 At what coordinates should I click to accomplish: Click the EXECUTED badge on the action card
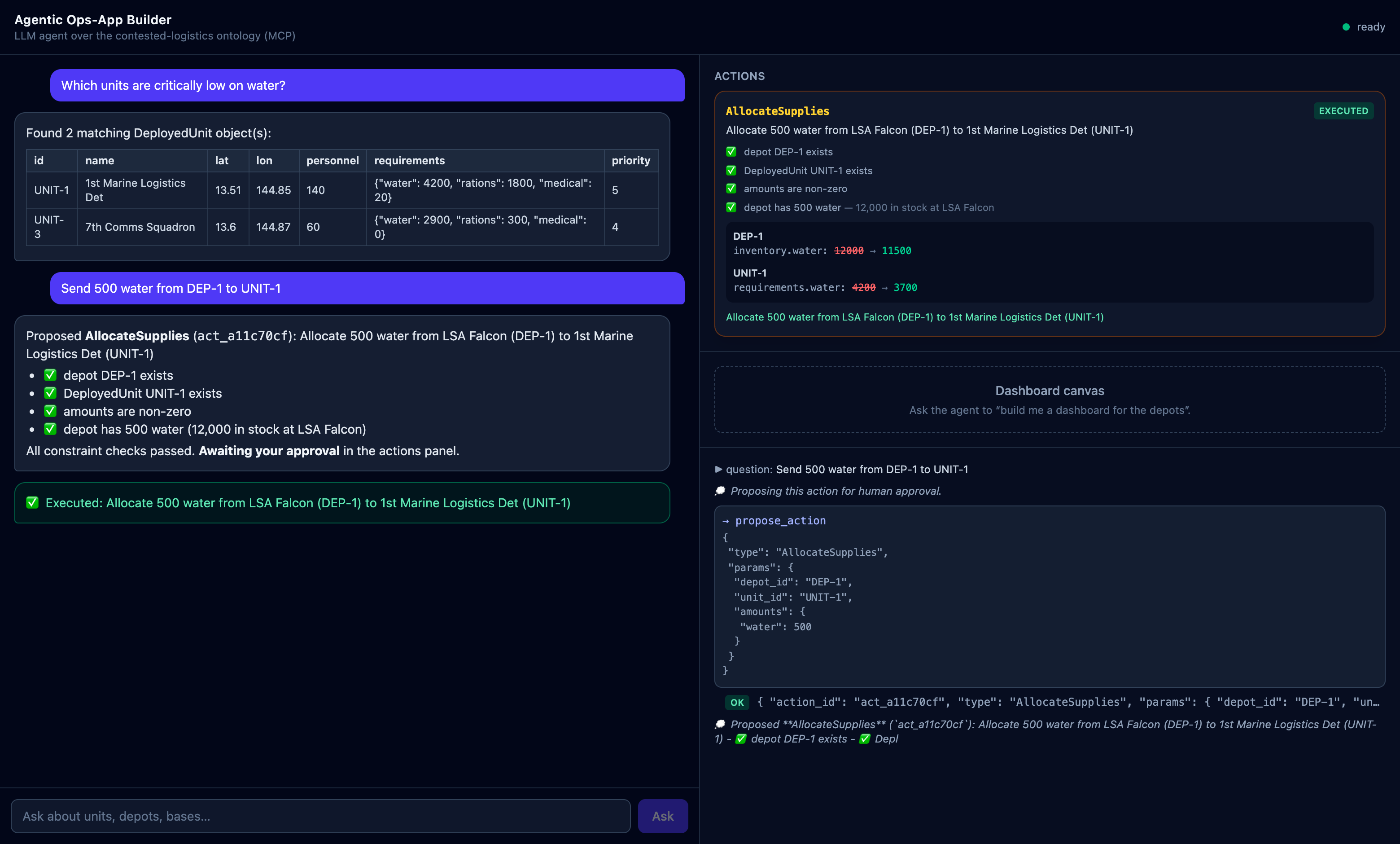coord(1343,111)
